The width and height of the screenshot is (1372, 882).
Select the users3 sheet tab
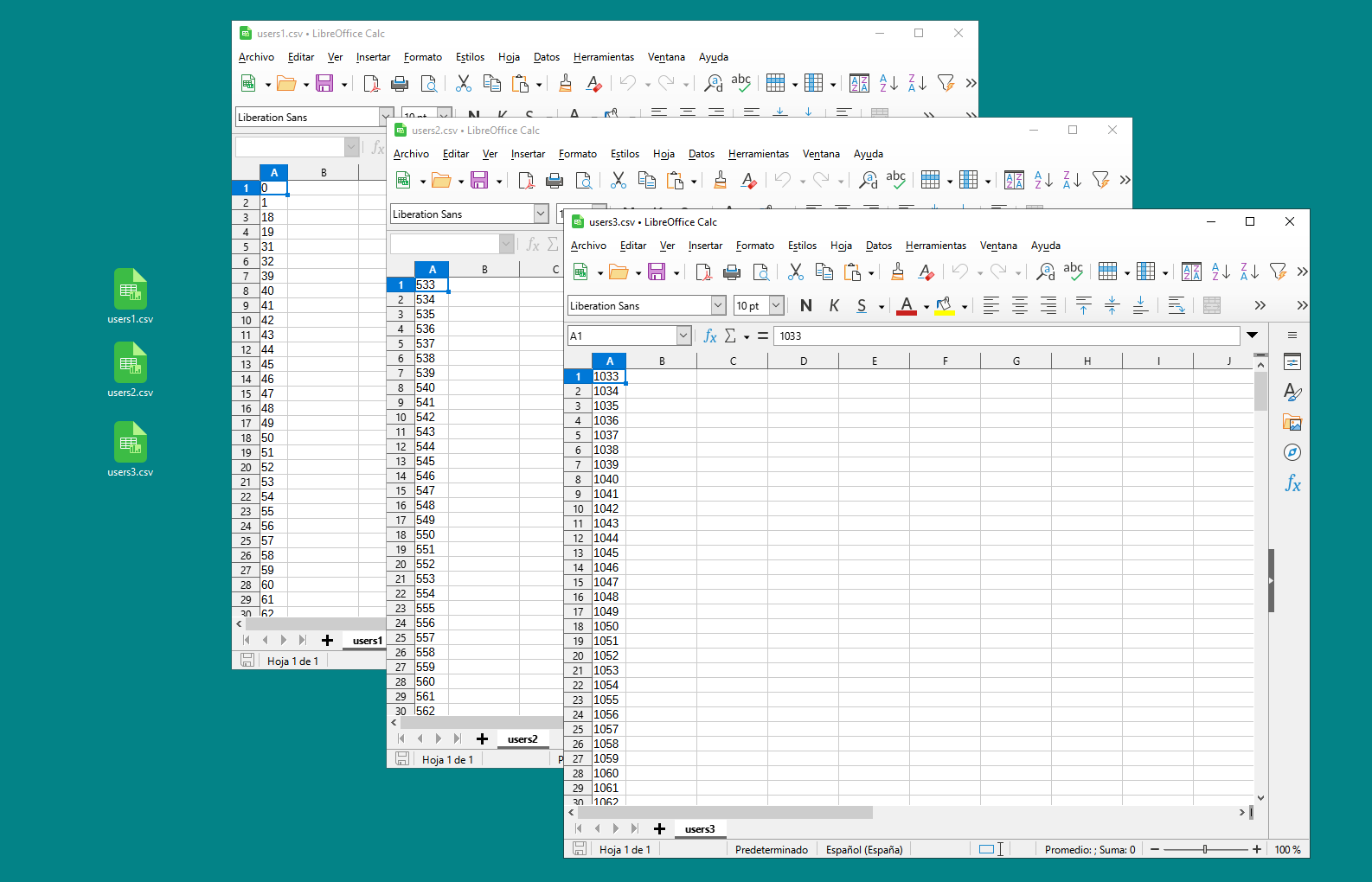coord(700,828)
